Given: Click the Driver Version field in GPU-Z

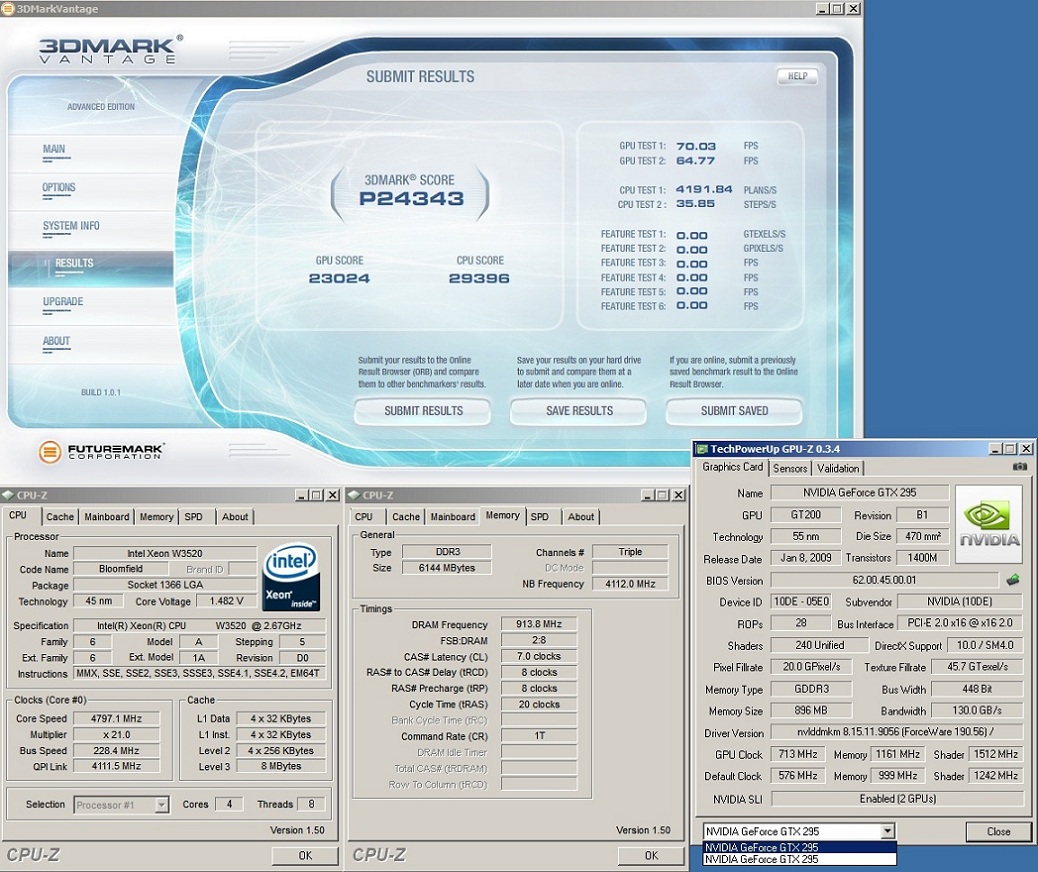Looking at the screenshot, I should tap(897, 732).
